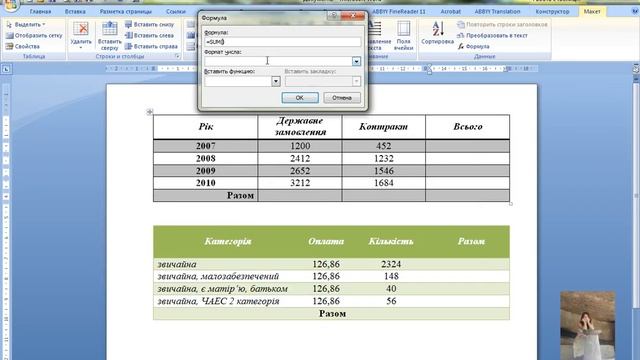Click Повторить строки заголовков
Screen dimensions: 640x360
[x=502, y=24]
